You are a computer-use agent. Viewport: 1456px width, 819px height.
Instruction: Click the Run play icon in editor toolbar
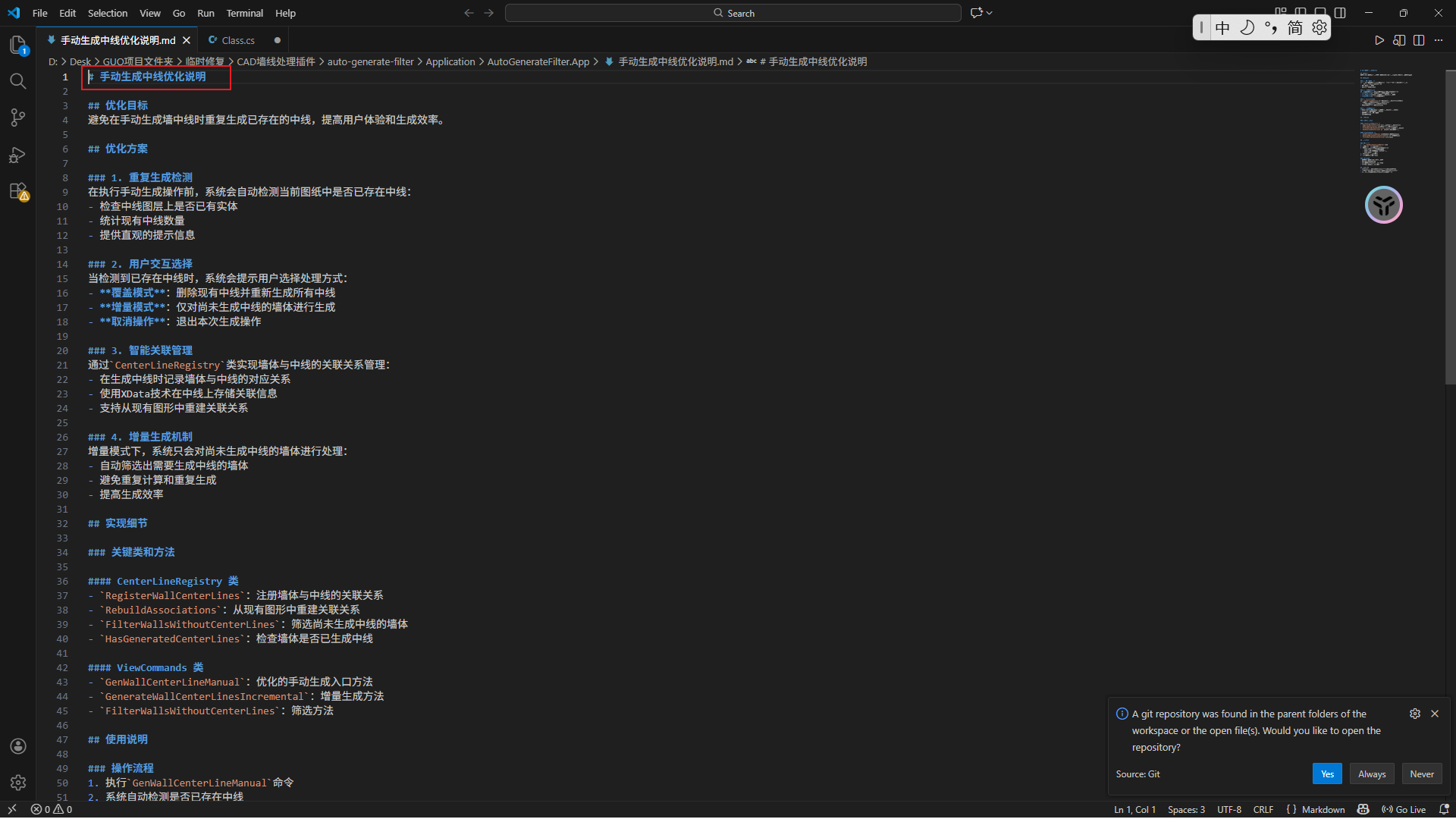[x=1379, y=40]
